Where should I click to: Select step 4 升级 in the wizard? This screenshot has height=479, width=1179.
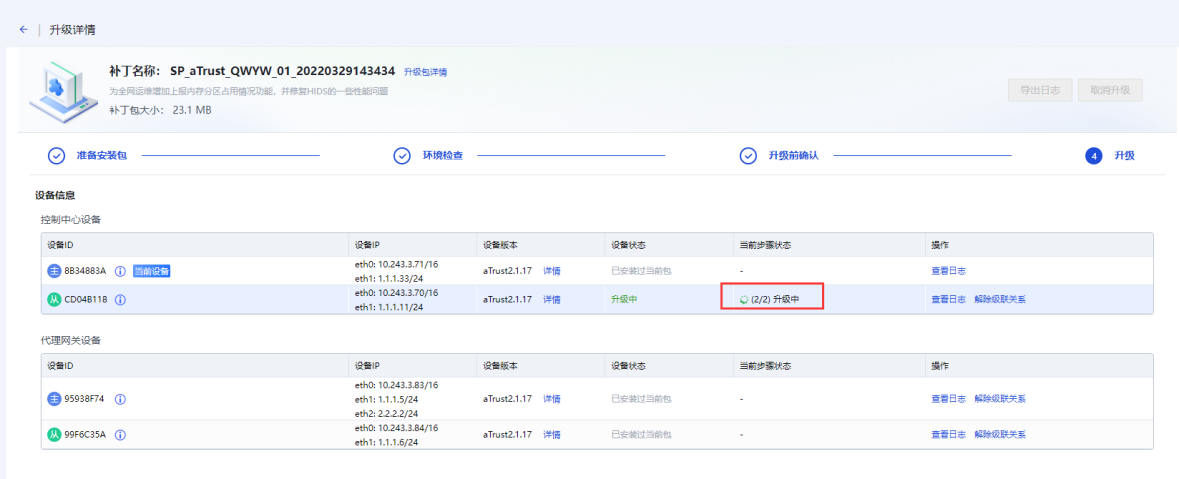tap(1094, 156)
